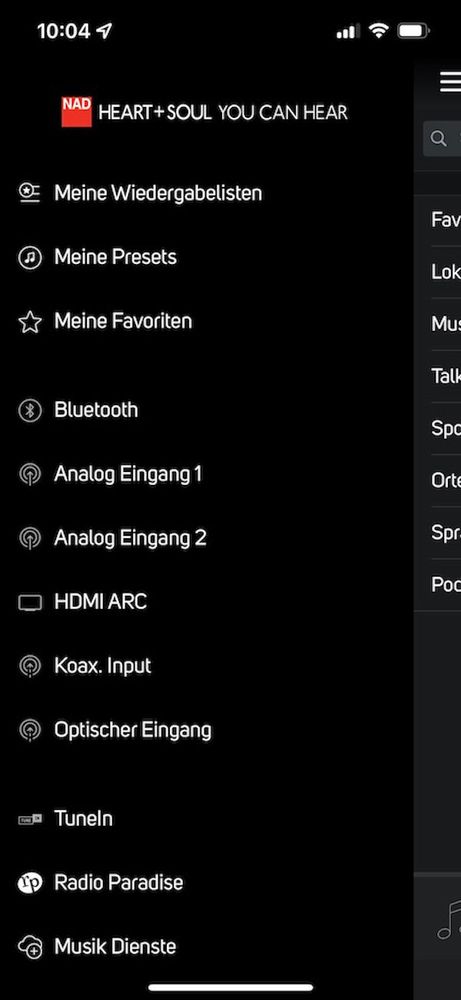Image resolution: width=461 pixels, height=1000 pixels.
Task: Tap the HDMI ARC television icon
Action: (29, 602)
